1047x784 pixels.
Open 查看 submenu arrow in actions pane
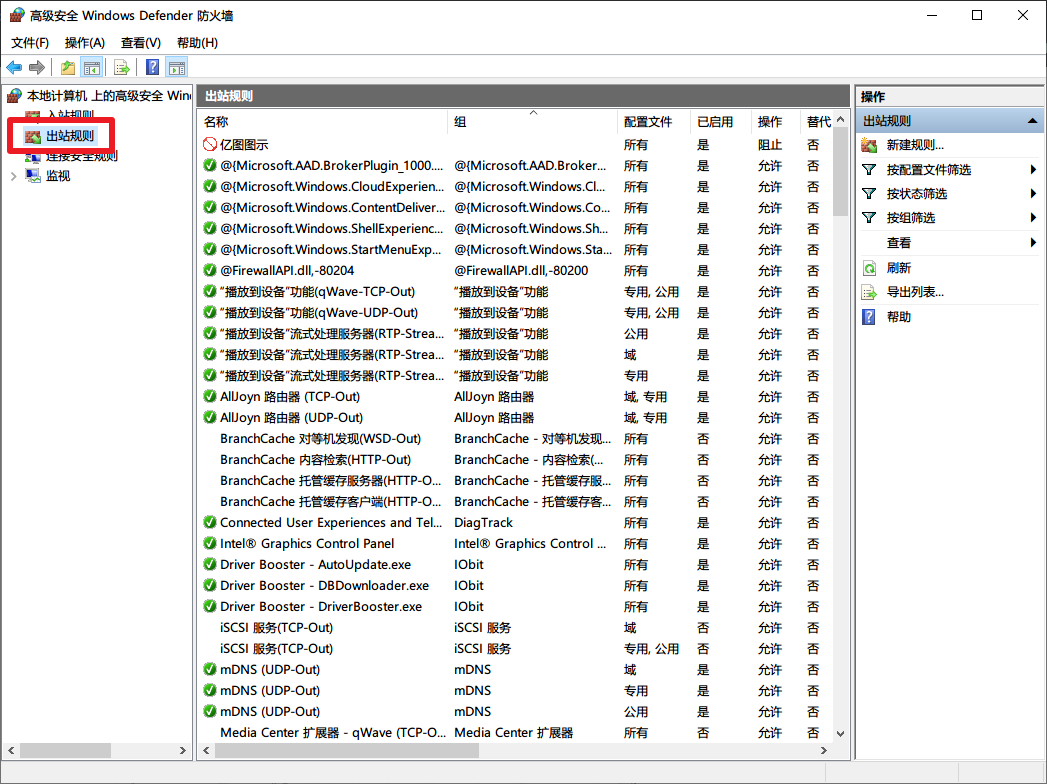tap(1033, 242)
